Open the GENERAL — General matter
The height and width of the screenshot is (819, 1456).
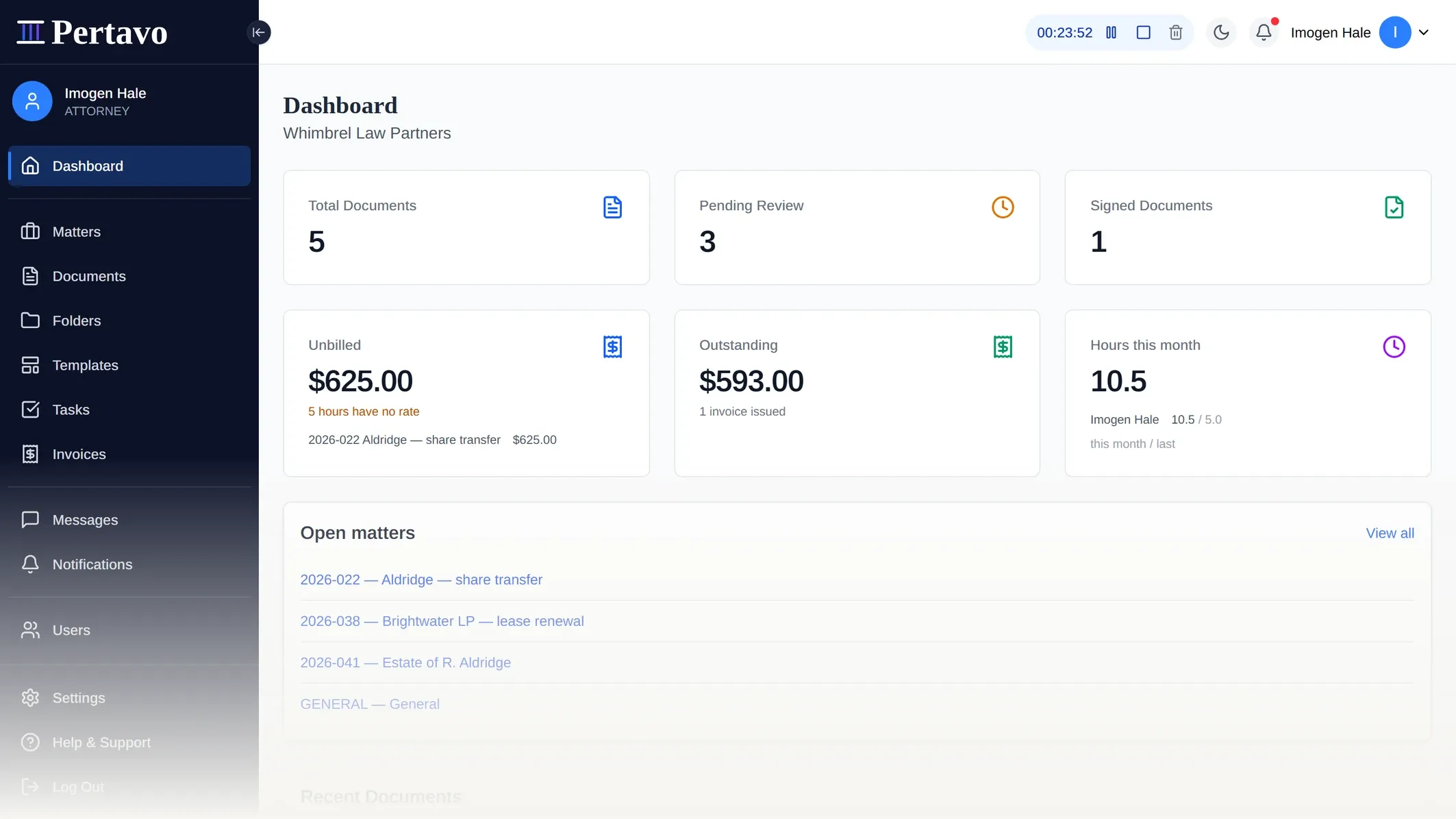[x=370, y=704]
